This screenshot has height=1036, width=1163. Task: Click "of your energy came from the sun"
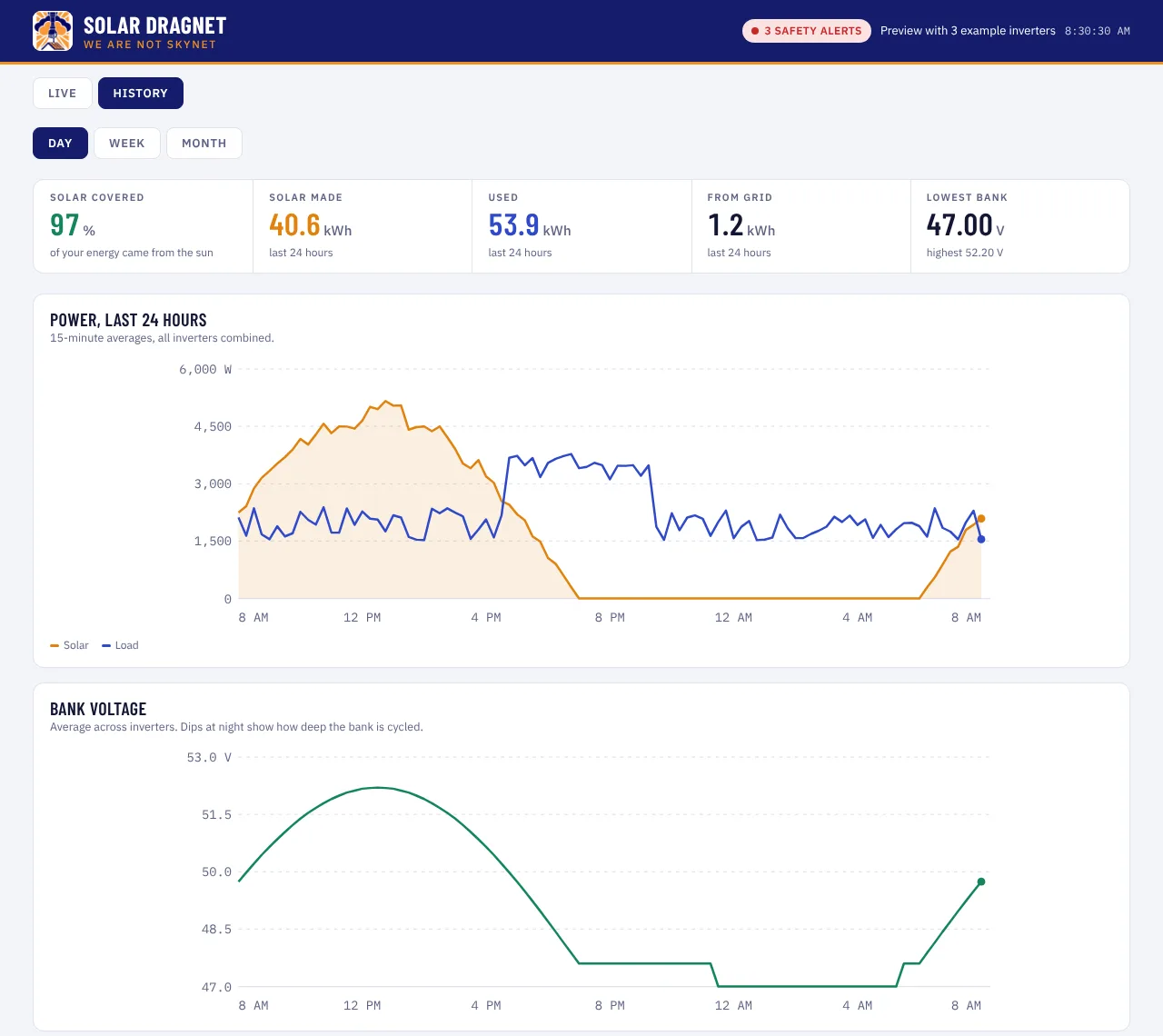(132, 253)
